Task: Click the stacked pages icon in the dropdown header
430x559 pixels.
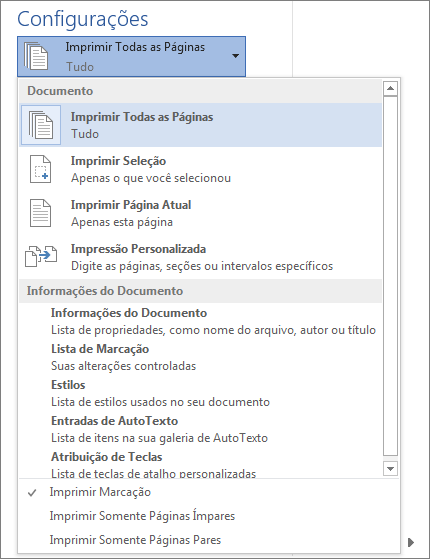Action: 36,56
